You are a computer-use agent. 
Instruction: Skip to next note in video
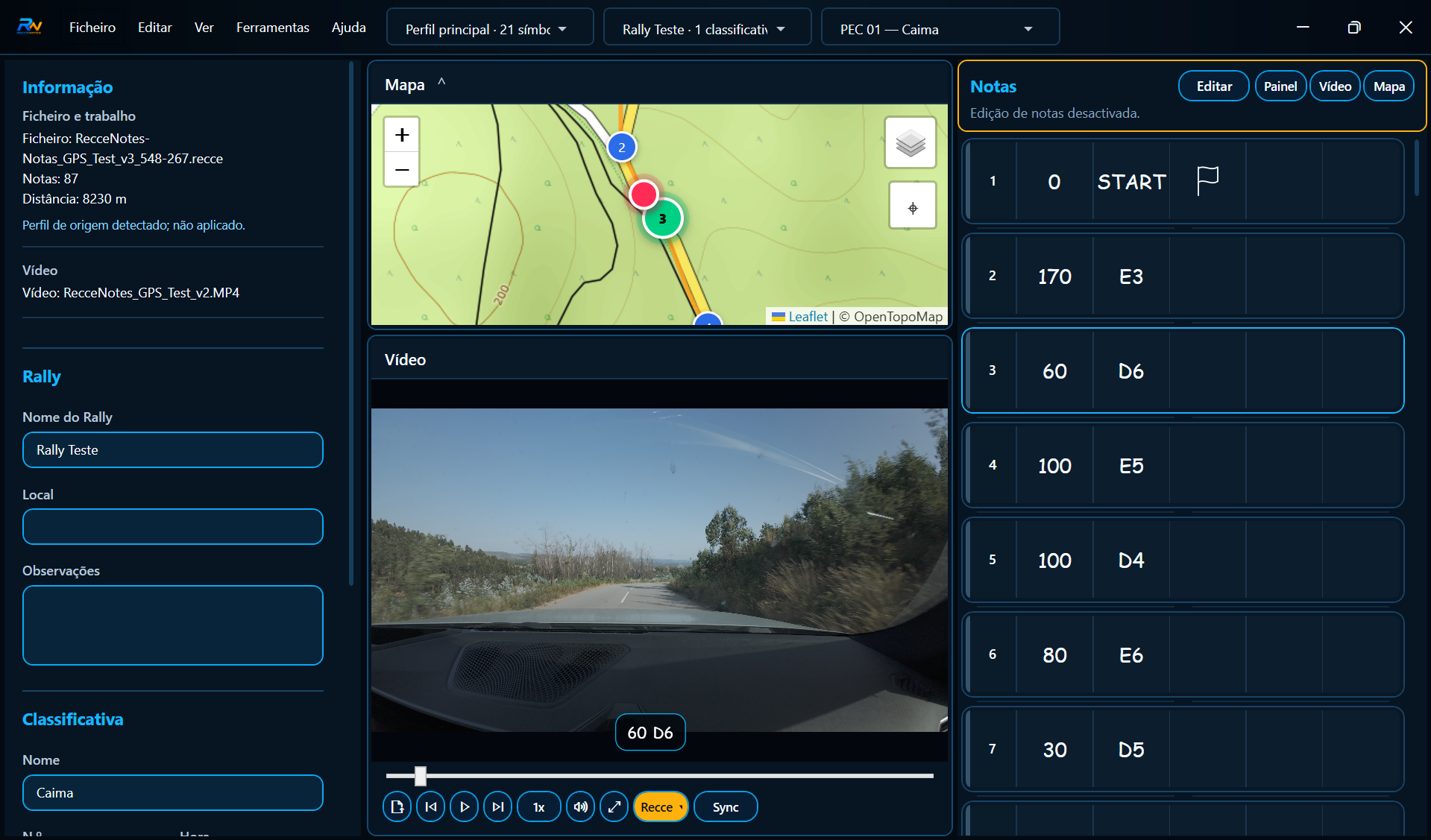497,806
